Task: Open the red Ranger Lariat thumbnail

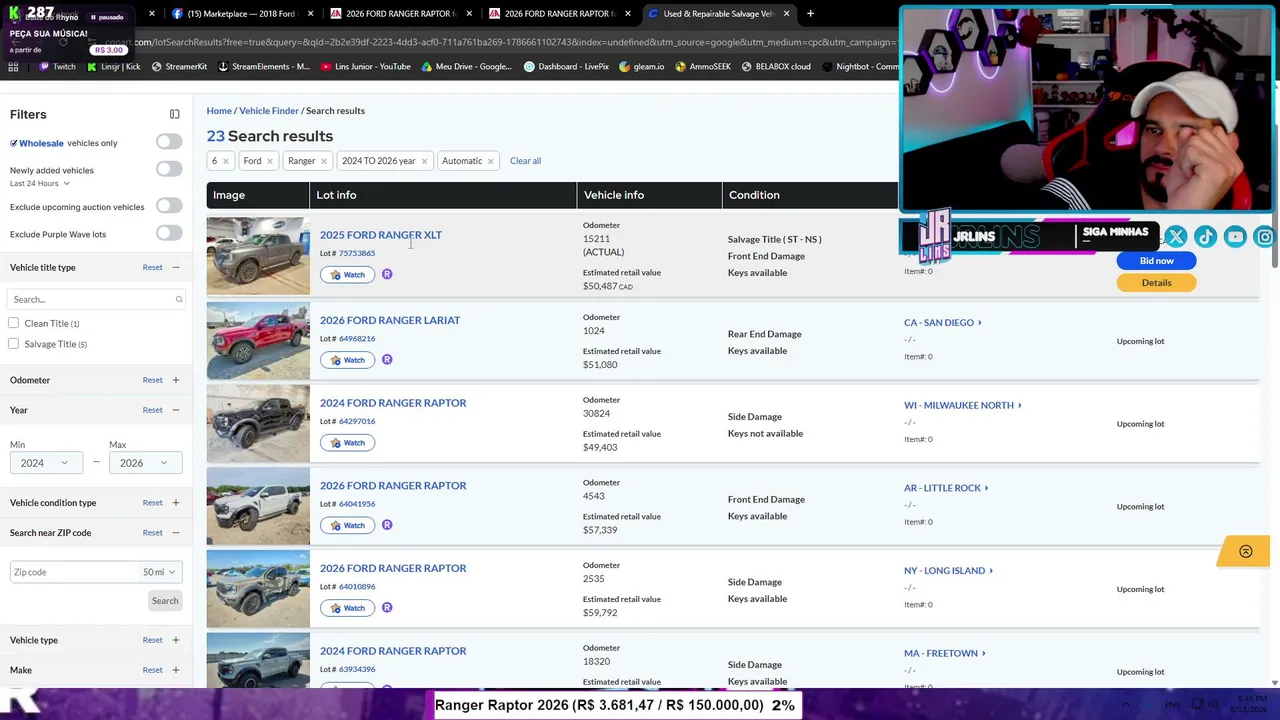Action: point(258,341)
